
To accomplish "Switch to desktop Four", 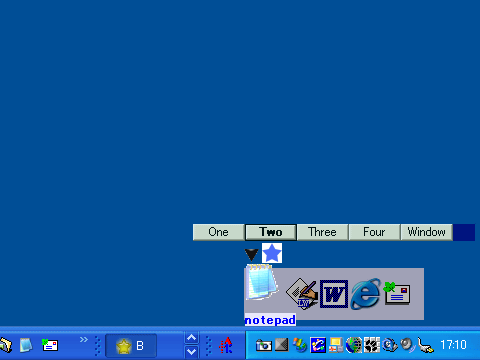I will click(x=374, y=232).
